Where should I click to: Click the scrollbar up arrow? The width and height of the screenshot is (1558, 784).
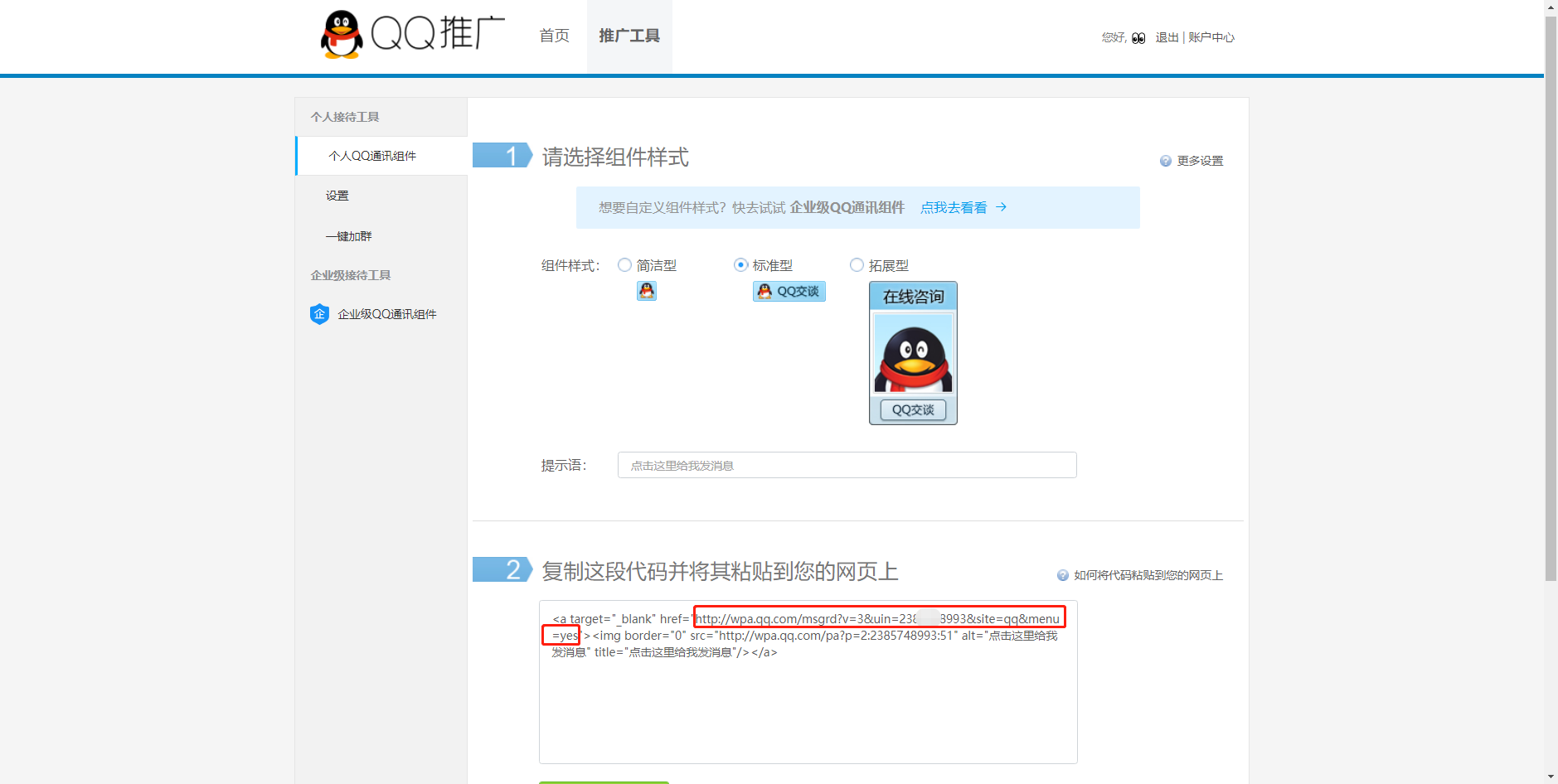pos(1551,7)
